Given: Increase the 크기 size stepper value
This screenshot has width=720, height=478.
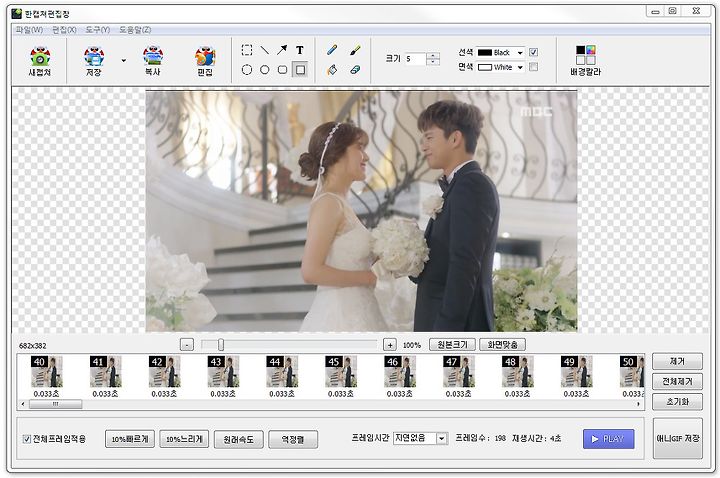Looking at the screenshot, I should pos(433,56).
